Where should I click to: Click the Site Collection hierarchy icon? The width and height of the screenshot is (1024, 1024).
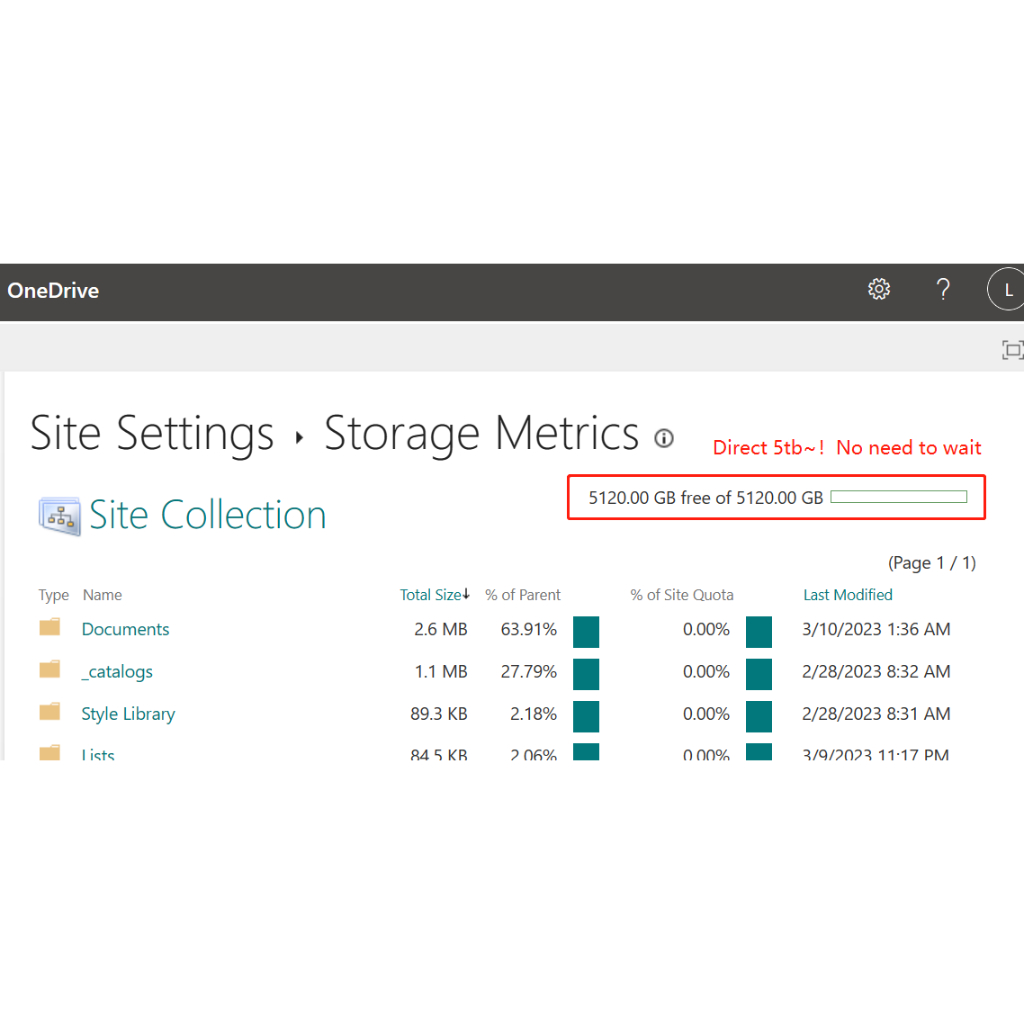click(x=58, y=513)
